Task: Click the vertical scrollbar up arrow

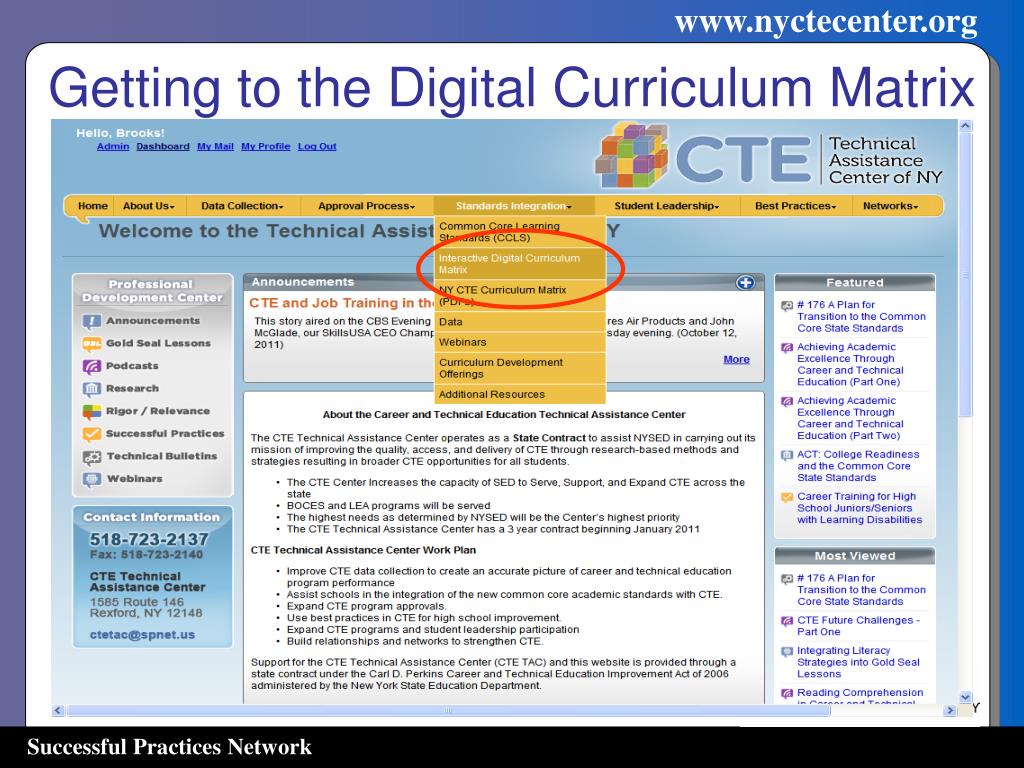Action: (965, 126)
